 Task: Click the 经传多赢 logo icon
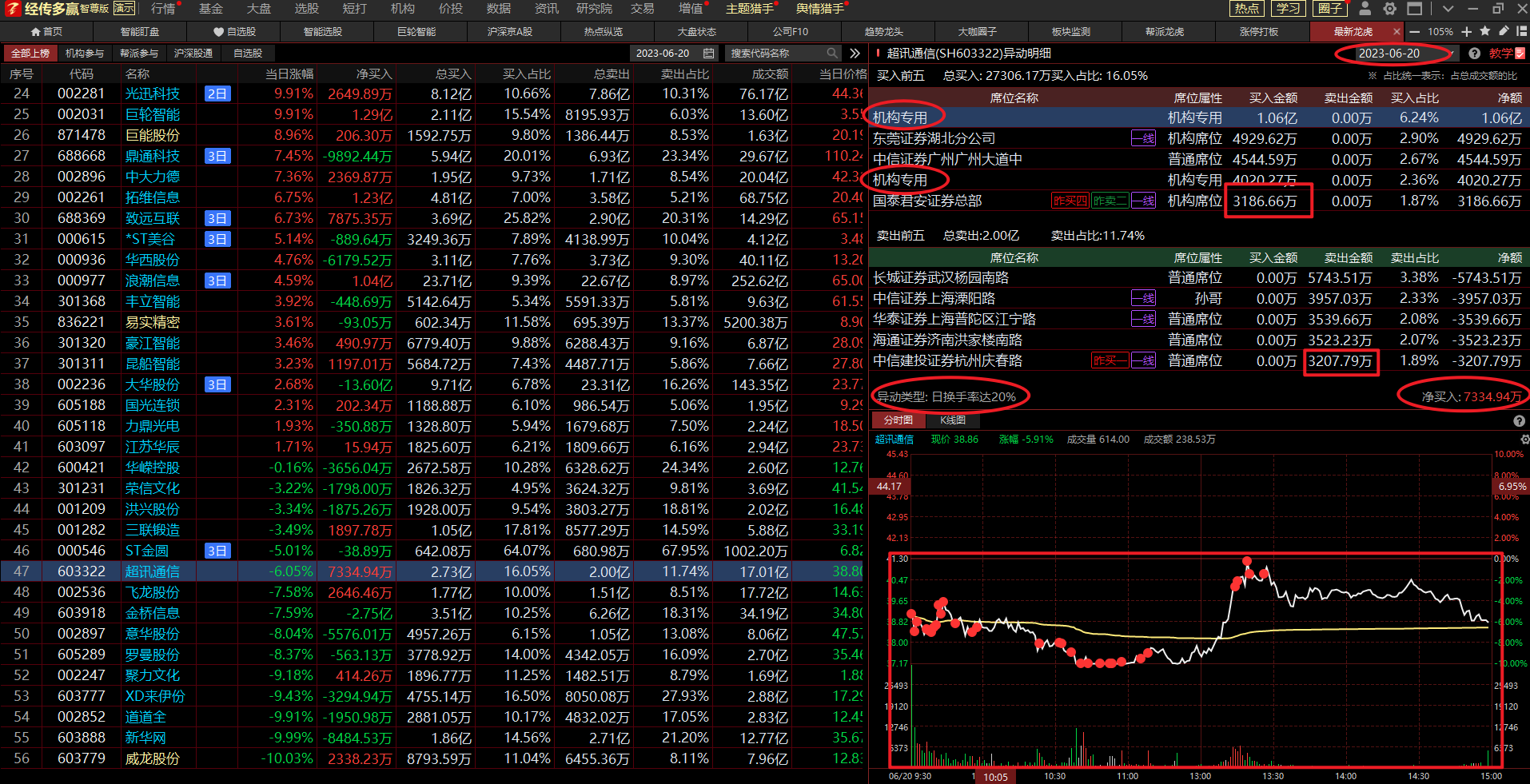(13, 9)
